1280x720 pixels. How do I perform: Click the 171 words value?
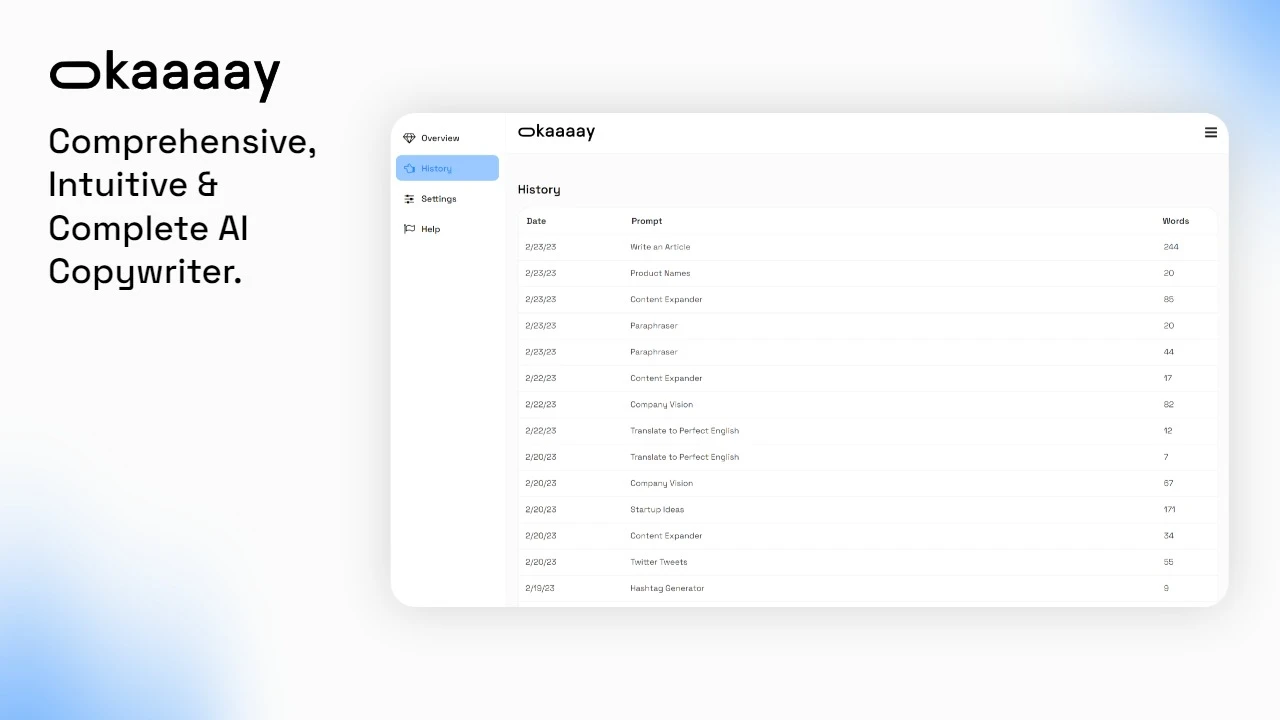point(1169,509)
